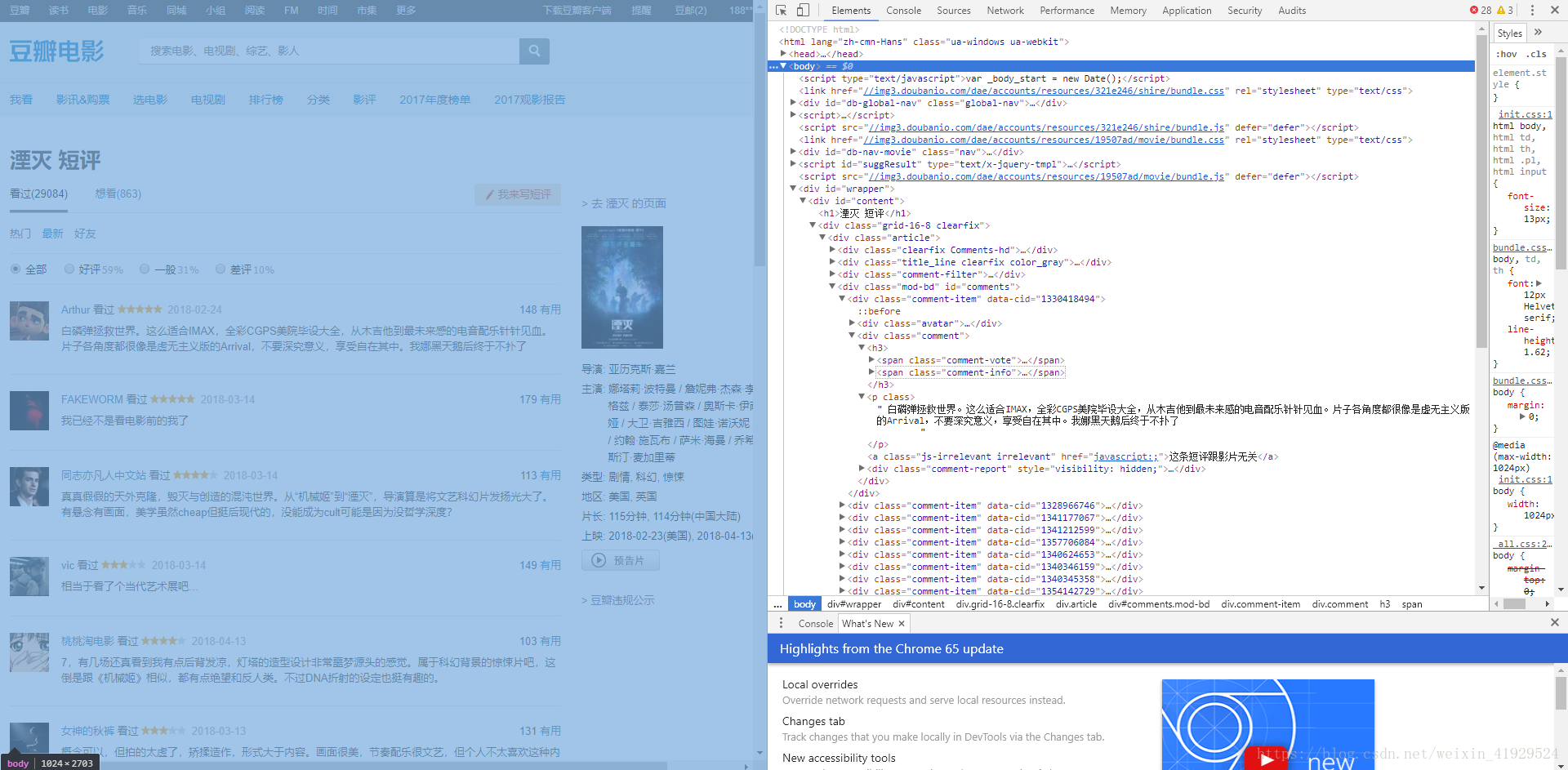1568x770 pixels.
Task: Select the 差评 radio filter
Action: coord(220,269)
